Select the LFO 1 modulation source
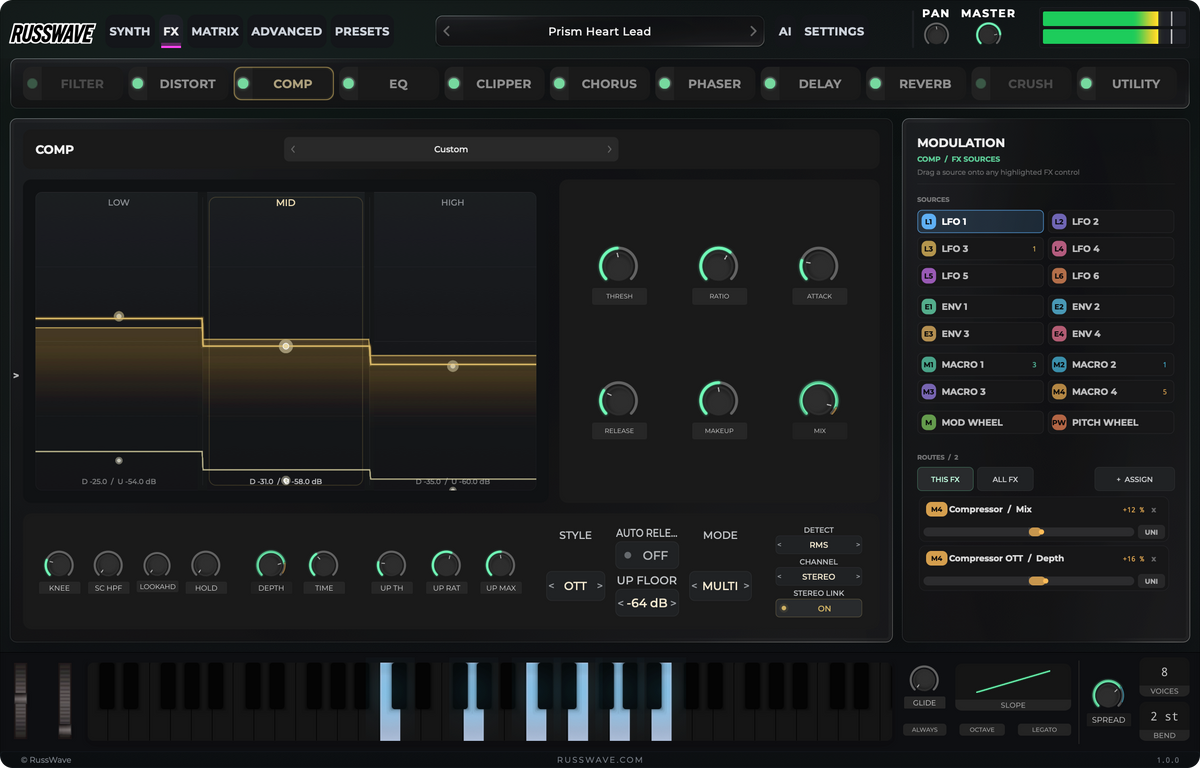Image resolution: width=1200 pixels, height=768 pixels. tap(980, 221)
